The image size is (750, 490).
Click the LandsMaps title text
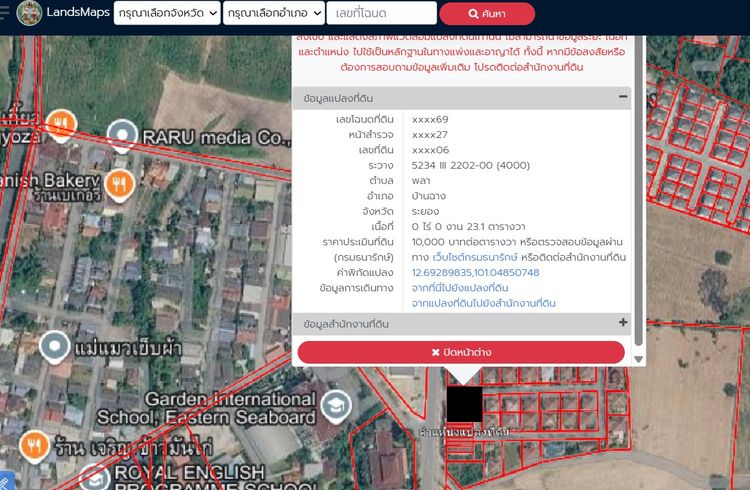point(78,12)
